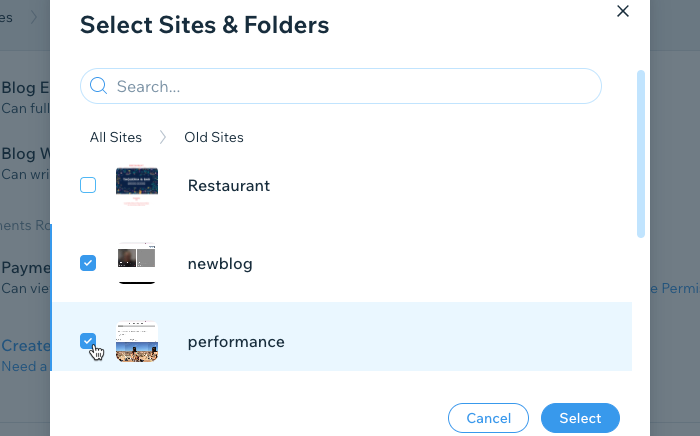Image resolution: width=700 pixels, height=436 pixels.
Task: Select the Restaurant site name
Action: click(x=229, y=186)
